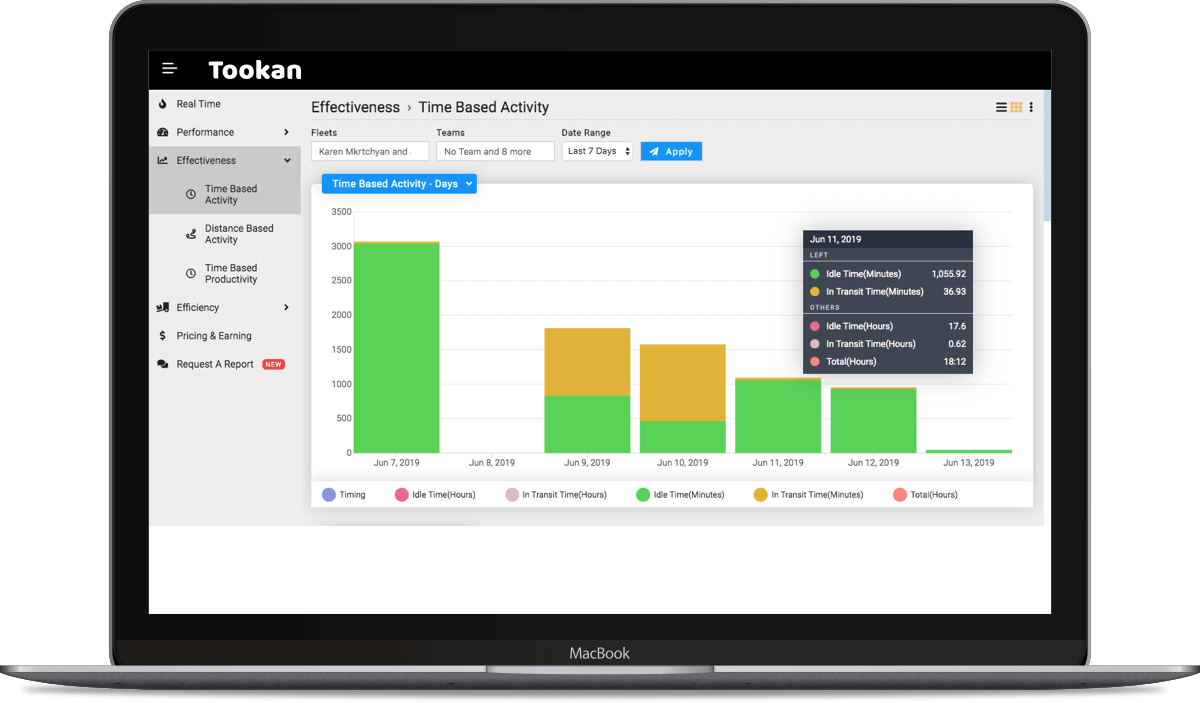The width and height of the screenshot is (1200, 703).
Task: Click the Timing legend color dot
Action: click(329, 495)
